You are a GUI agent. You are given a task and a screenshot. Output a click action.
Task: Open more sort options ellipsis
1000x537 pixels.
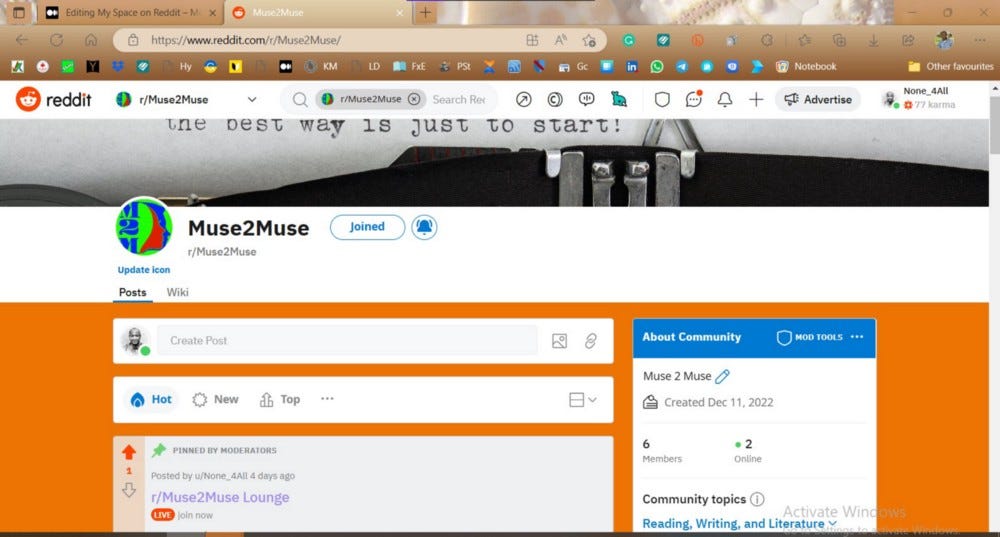(327, 399)
